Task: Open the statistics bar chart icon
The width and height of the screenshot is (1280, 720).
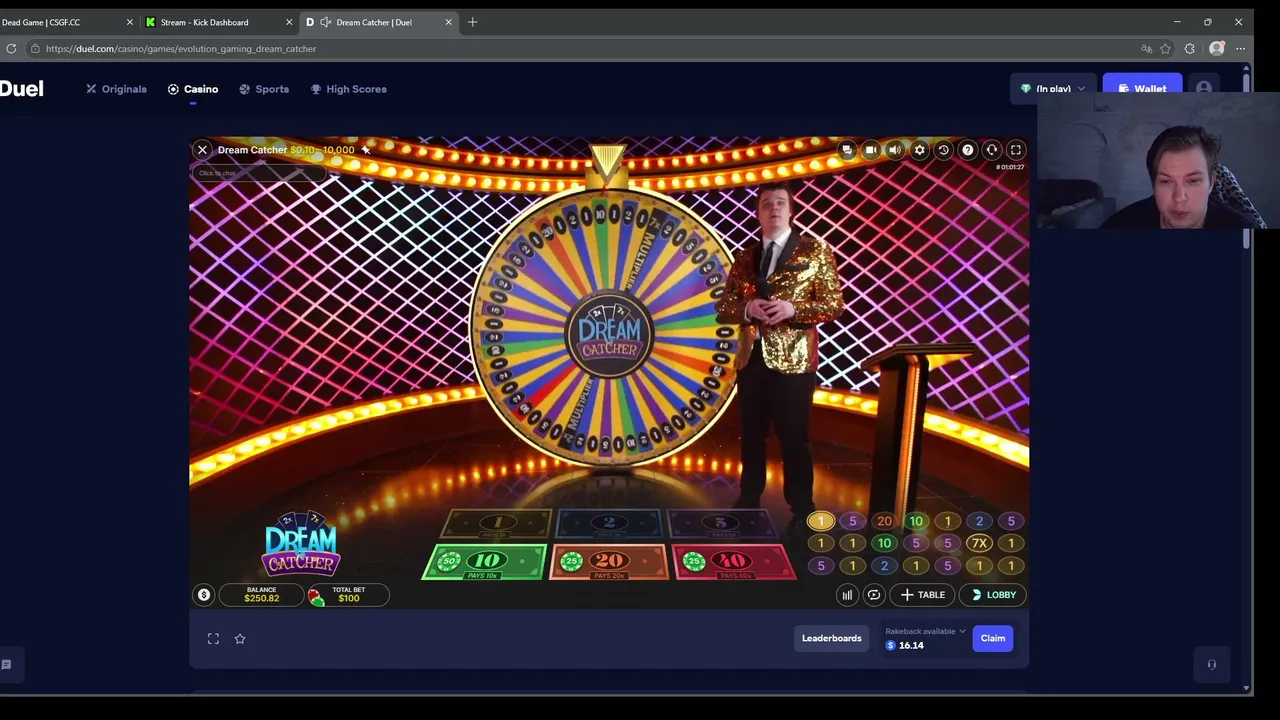Action: coord(847,595)
